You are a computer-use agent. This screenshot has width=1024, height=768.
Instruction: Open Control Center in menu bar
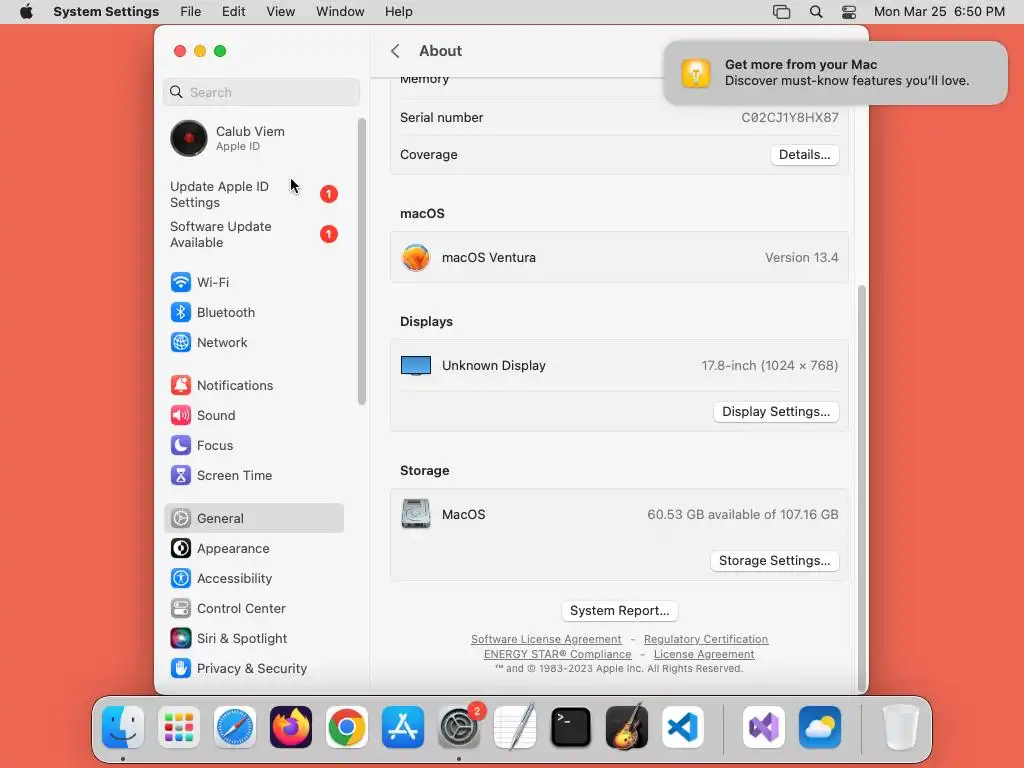(x=849, y=12)
